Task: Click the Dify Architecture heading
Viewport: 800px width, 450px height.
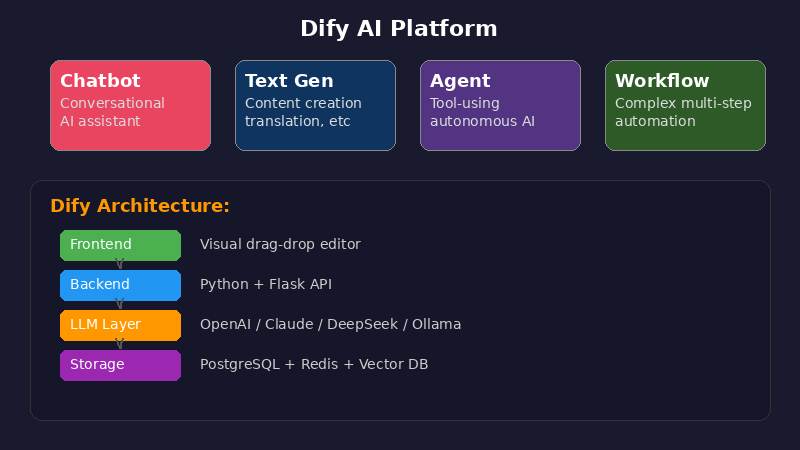Action: coord(140,206)
